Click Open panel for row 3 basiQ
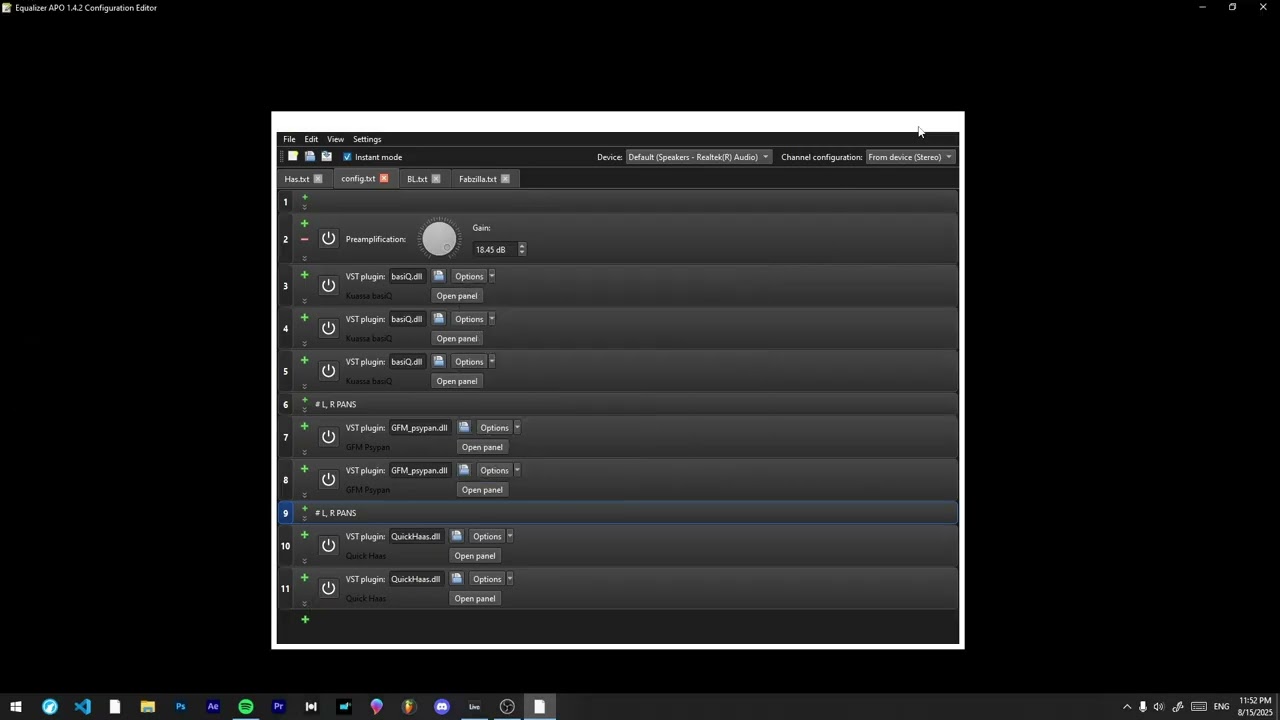This screenshot has height=720, width=1280. (457, 296)
